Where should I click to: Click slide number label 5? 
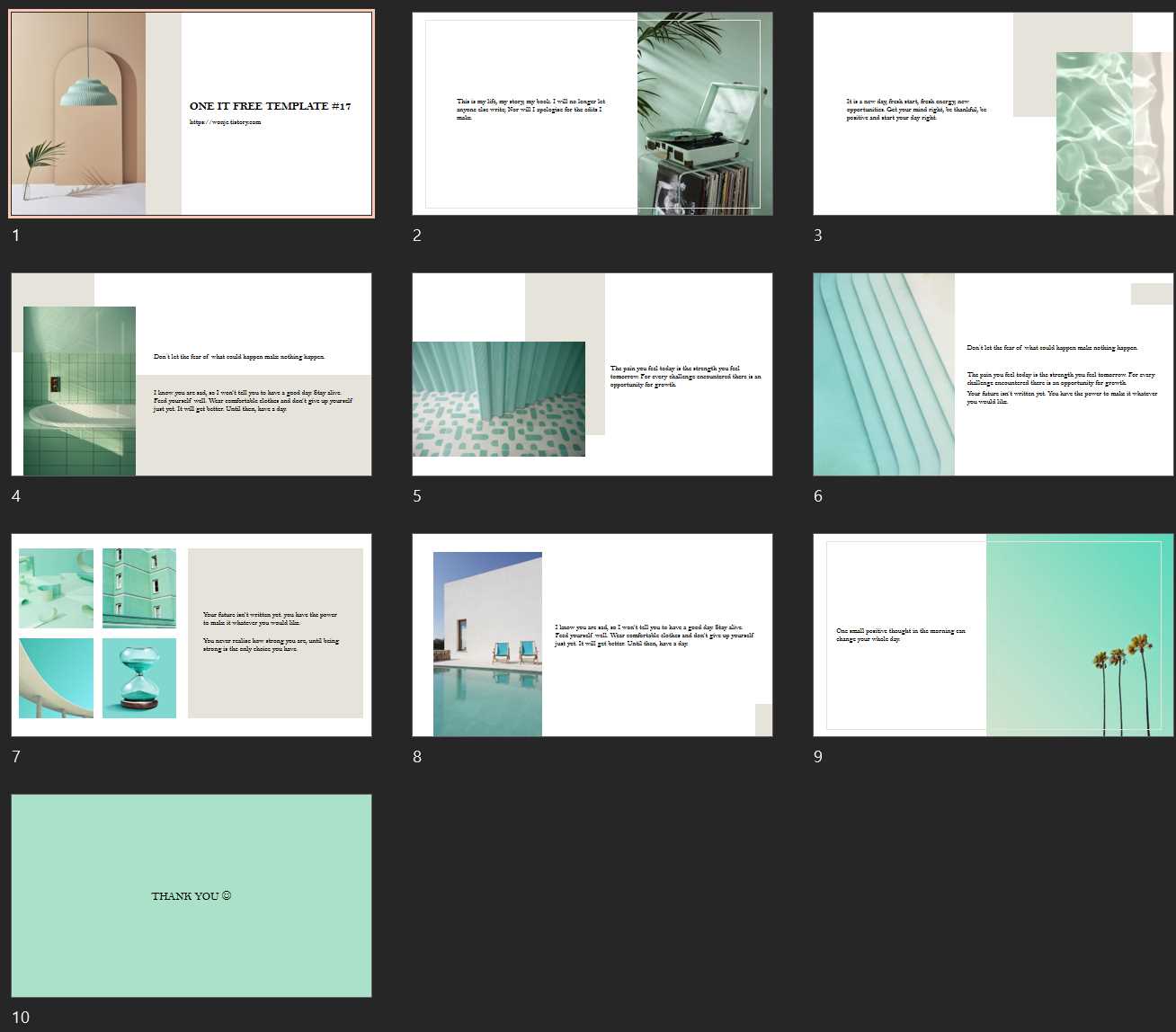[416, 496]
